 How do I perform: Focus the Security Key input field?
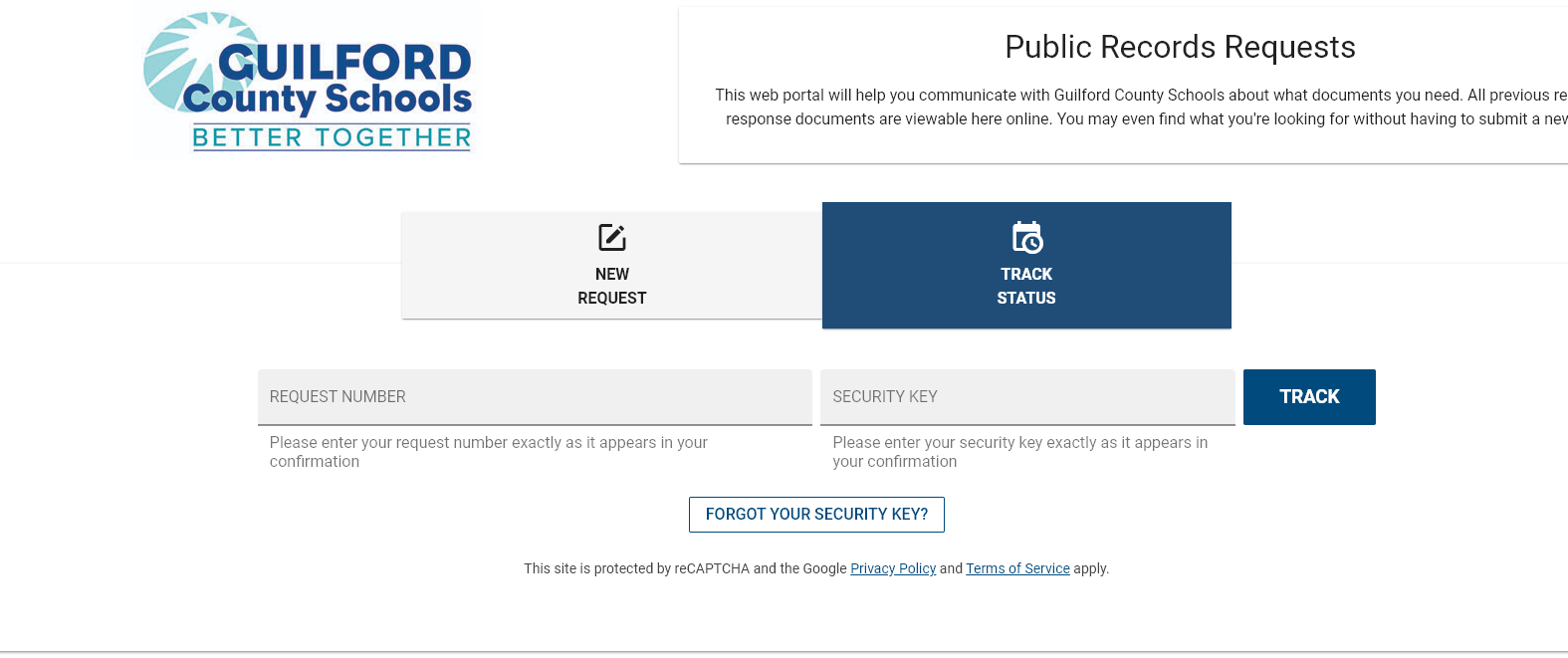pyautogui.click(x=1027, y=397)
